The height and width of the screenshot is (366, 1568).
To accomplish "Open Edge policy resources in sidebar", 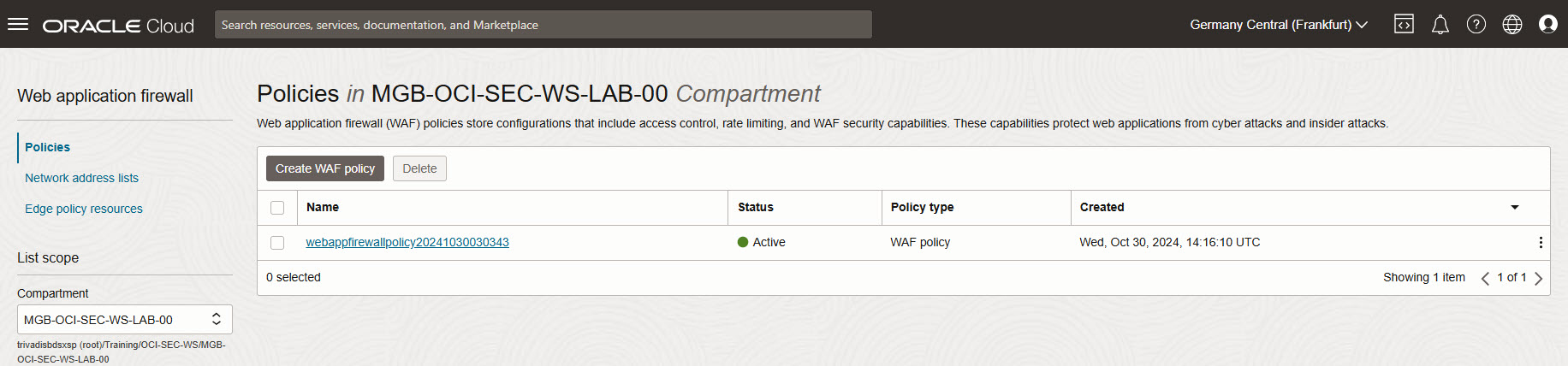I will pyautogui.click(x=84, y=209).
